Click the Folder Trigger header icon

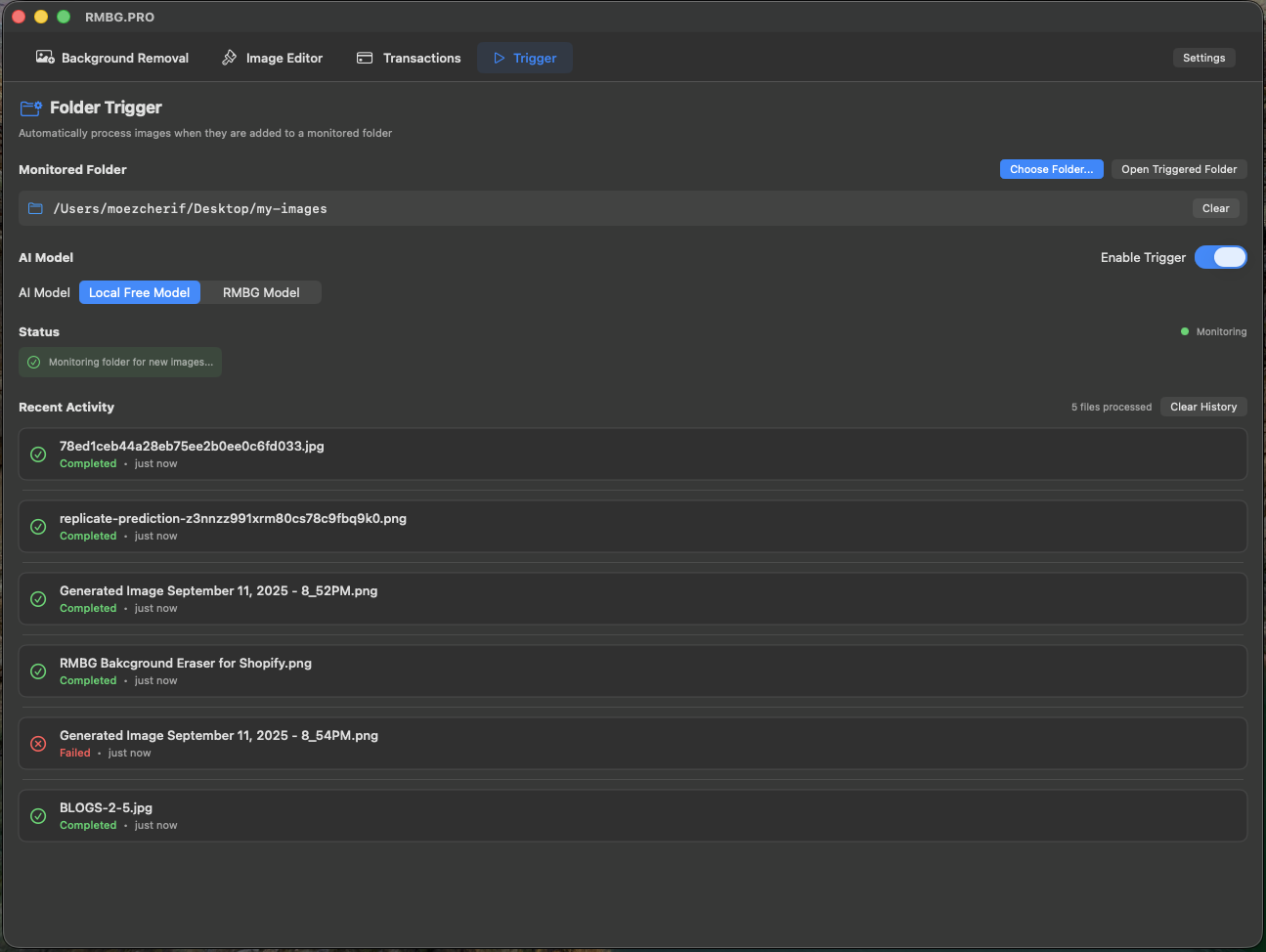(29, 108)
